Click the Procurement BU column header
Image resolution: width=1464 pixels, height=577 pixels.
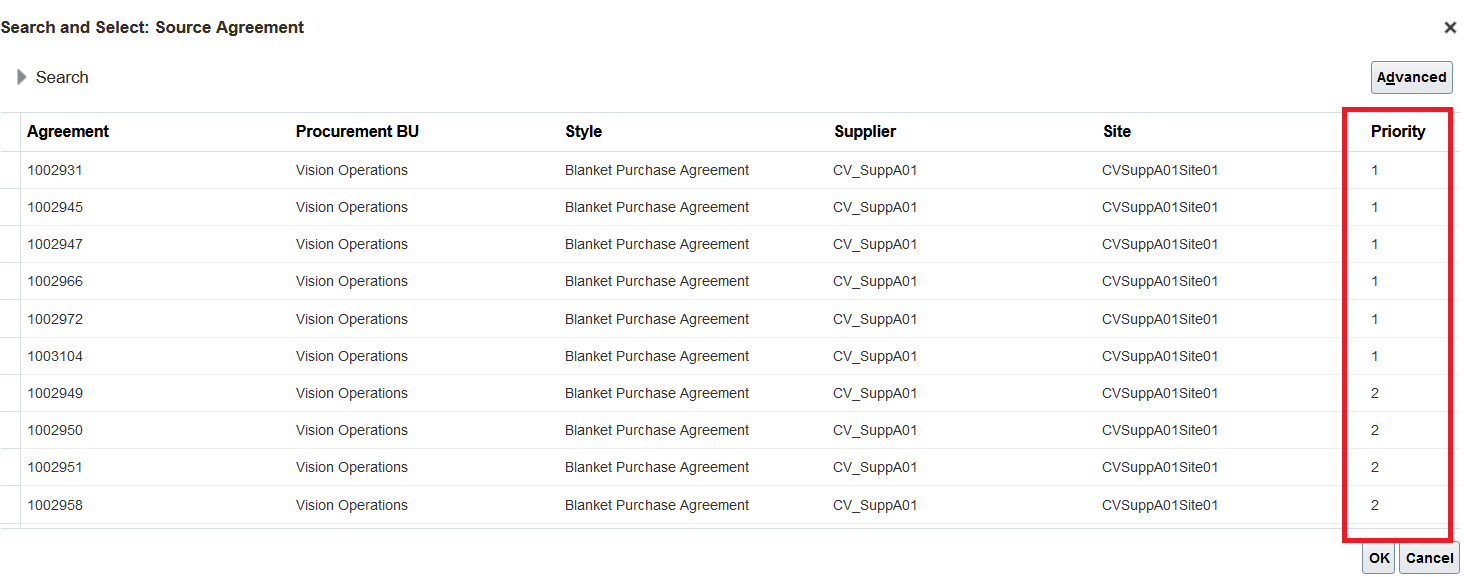[x=357, y=131]
